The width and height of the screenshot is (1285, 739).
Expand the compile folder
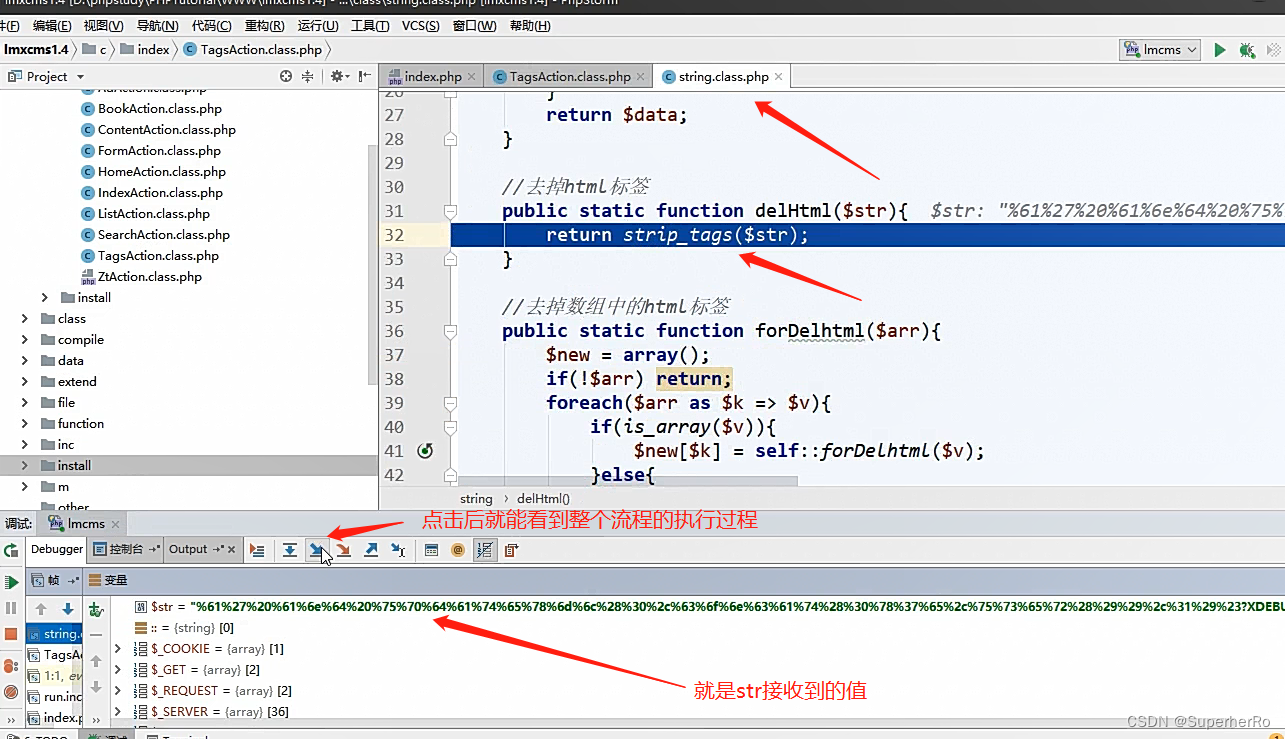[x=25, y=340]
